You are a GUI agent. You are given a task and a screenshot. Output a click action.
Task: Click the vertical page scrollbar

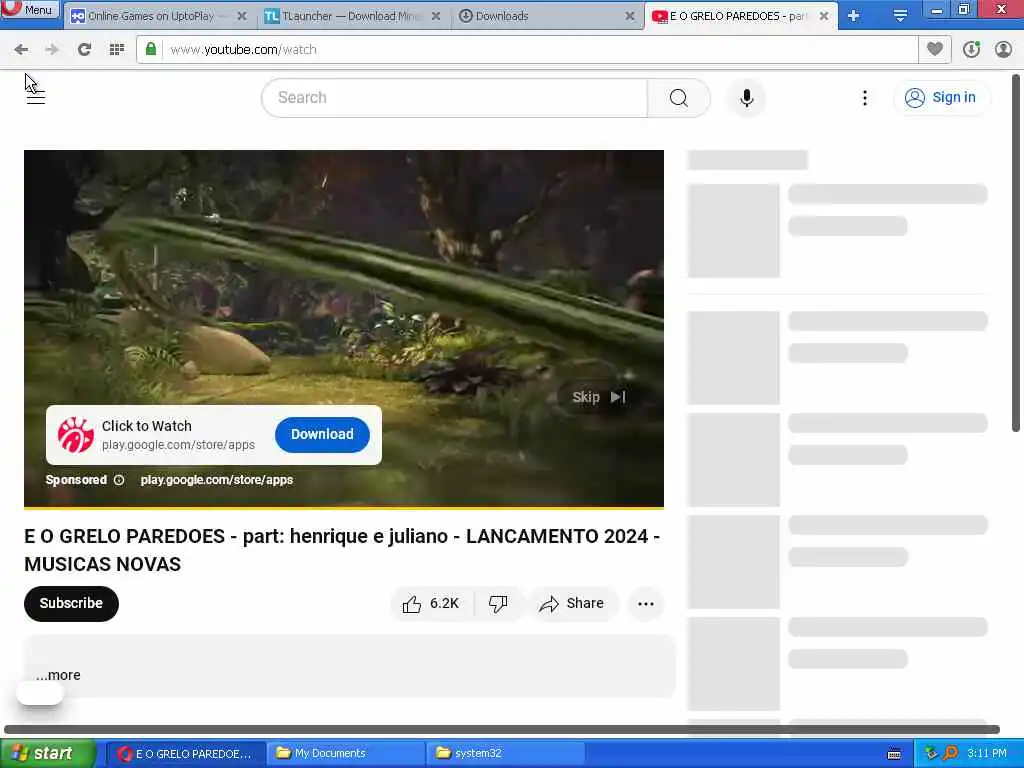pos(1016,253)
